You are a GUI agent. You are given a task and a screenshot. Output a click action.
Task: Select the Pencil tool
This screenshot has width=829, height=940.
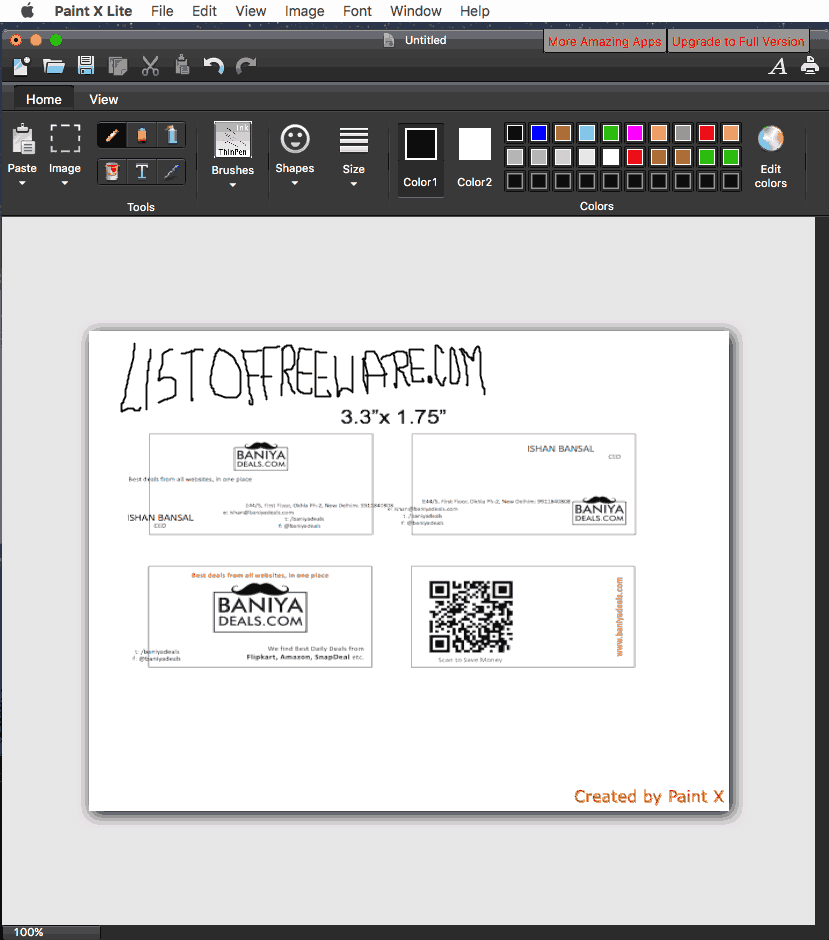pos(112,135)
